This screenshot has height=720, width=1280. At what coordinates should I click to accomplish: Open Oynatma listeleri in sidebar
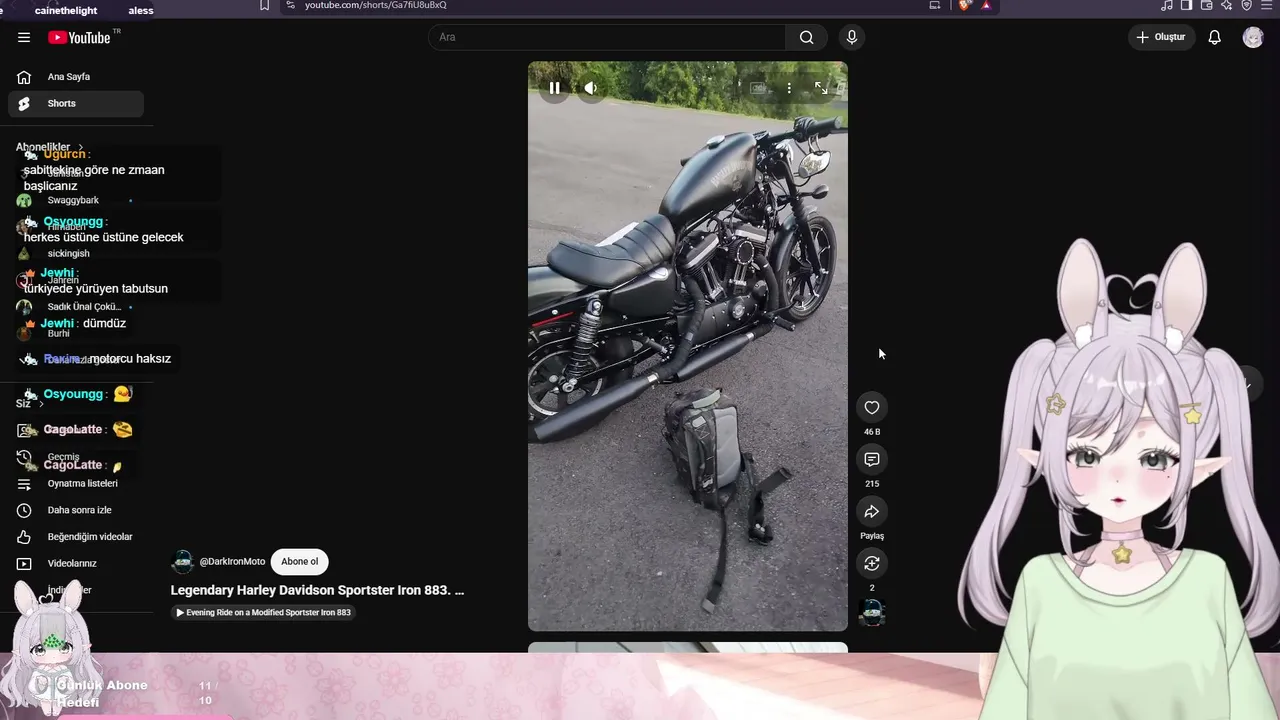click(x=76, y=483)
